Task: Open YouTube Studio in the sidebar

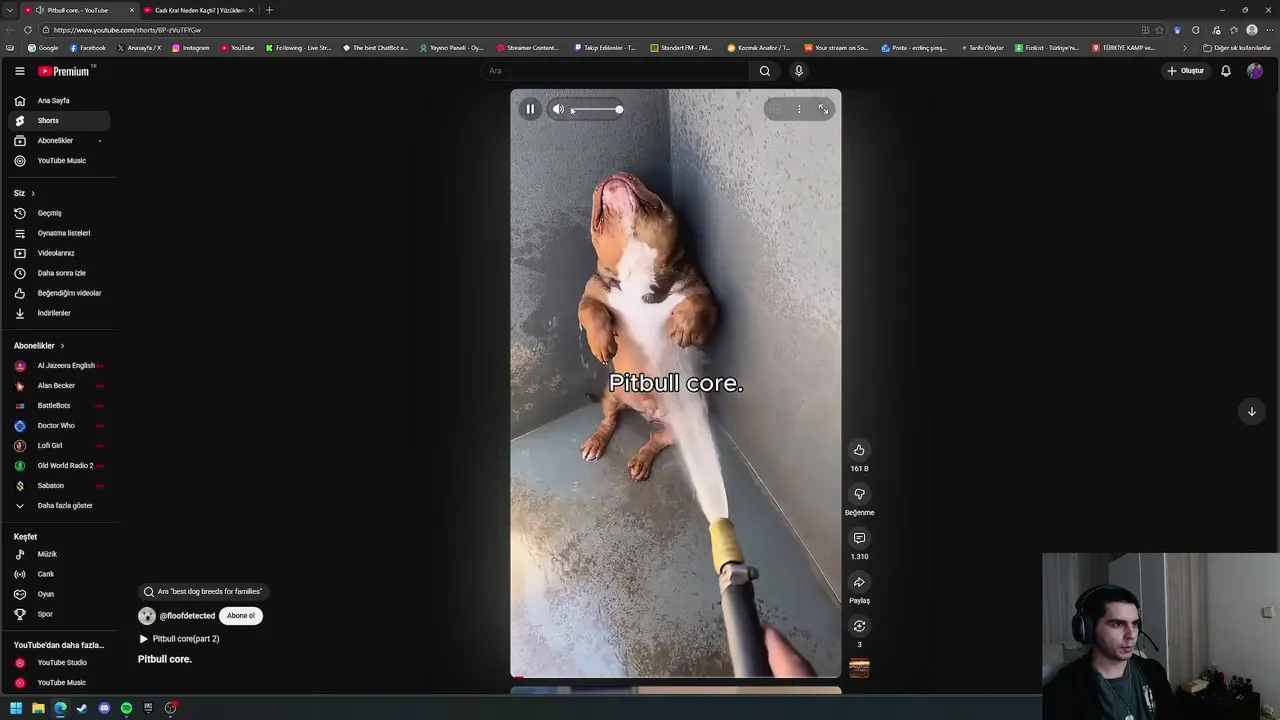Action: tap(59, 663)
